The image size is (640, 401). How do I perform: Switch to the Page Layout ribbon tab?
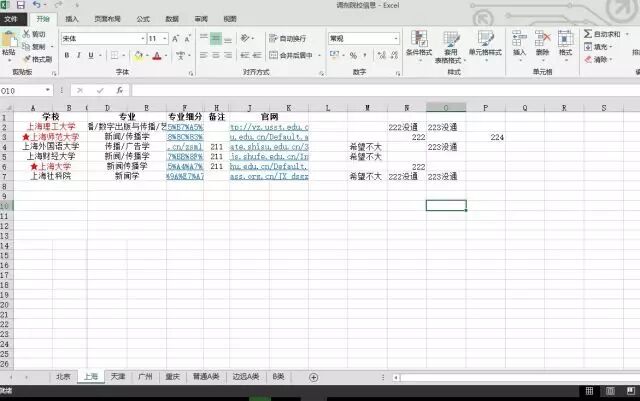pos(107,19)
